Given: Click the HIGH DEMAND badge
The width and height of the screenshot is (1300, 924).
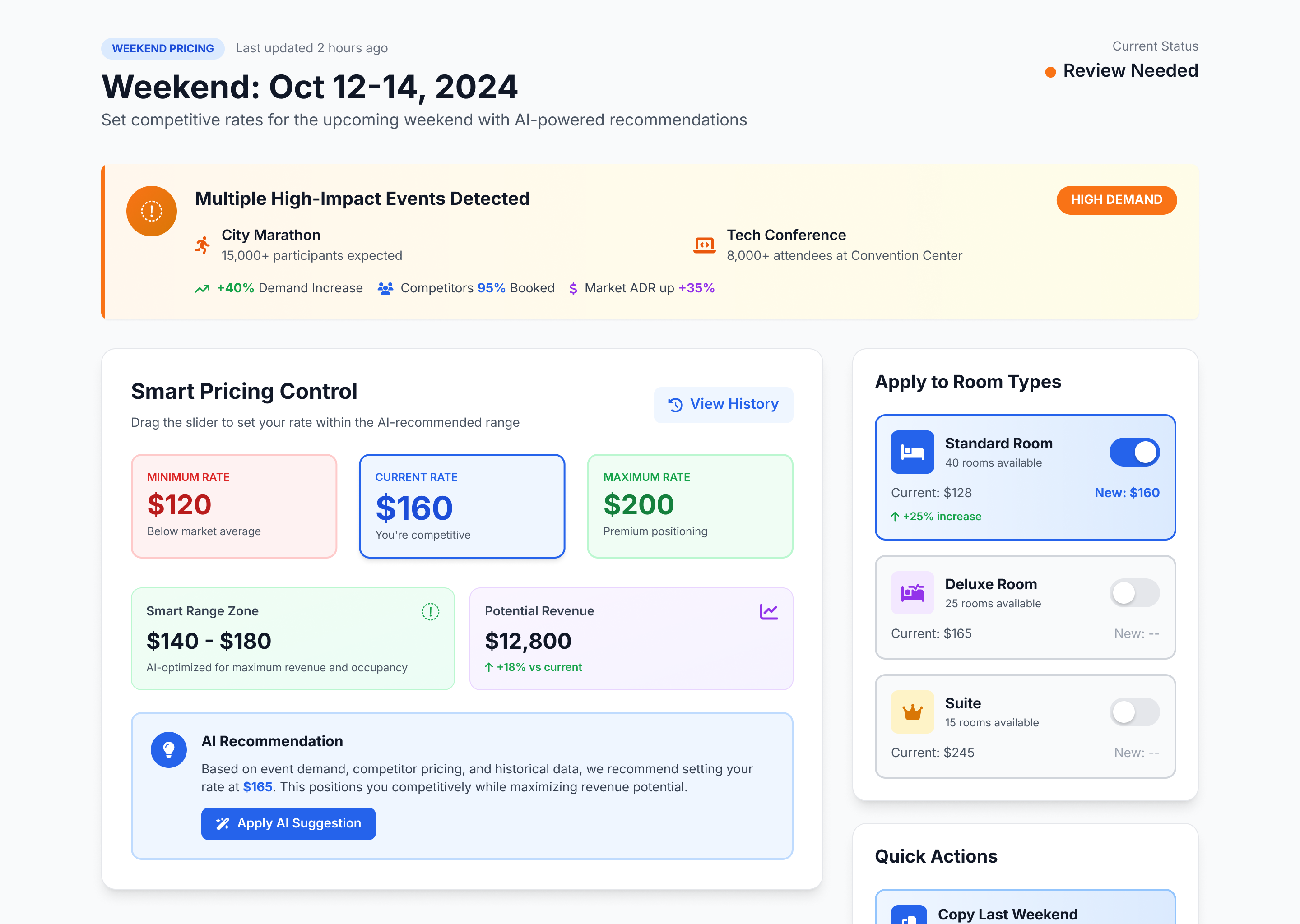Looking at the screenshot, I should click(x=1116, y=200).
